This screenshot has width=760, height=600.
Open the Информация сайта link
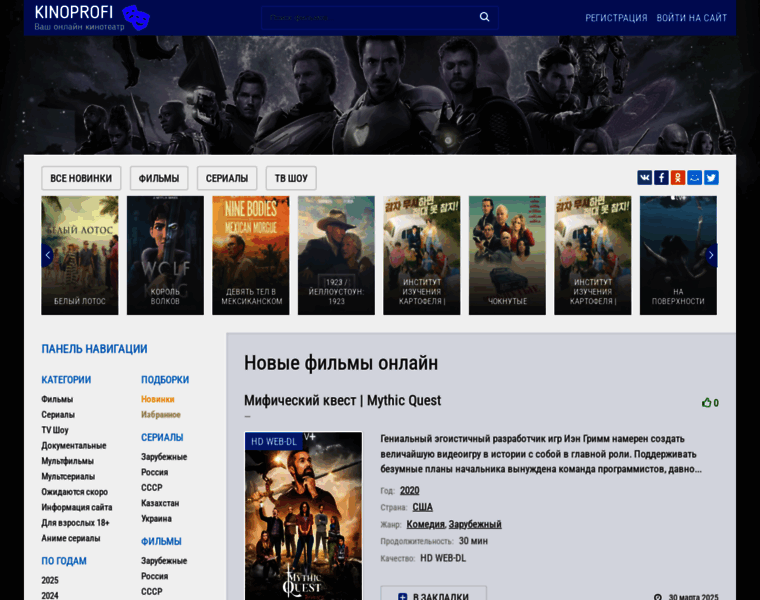[77, 507]
